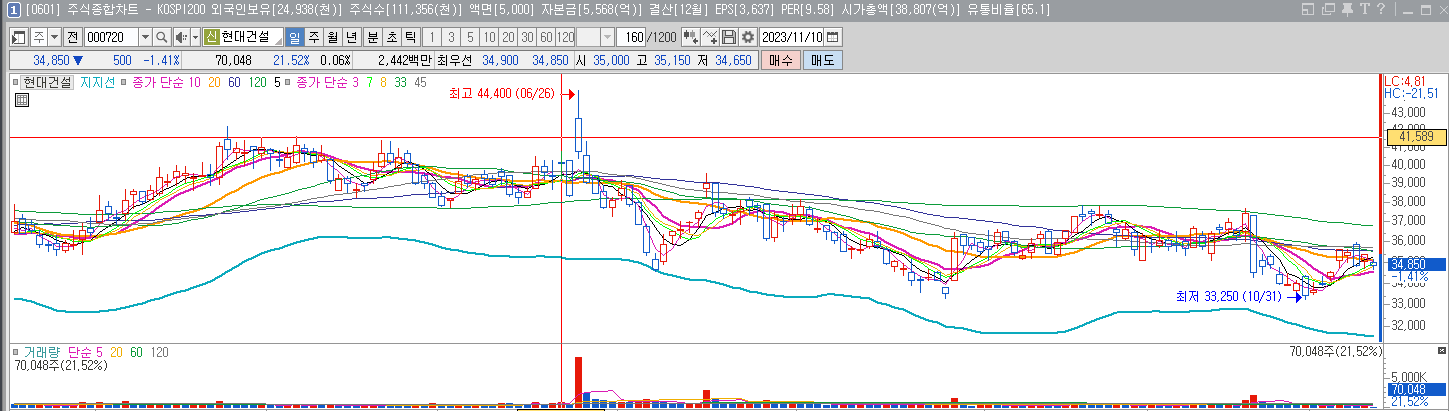Click the candle compare chart icon
Image resolution: width=1449 pixels, height=411 pixels.
(690, 37)
